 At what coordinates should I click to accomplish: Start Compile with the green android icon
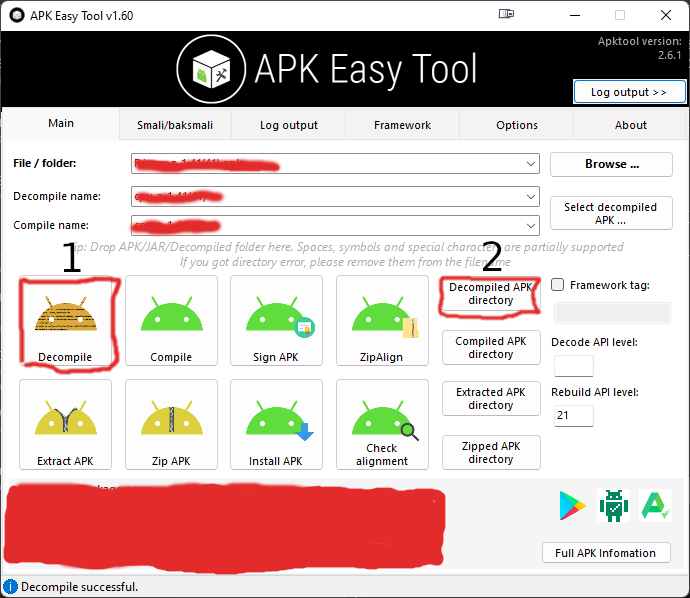click(x=171, y=321)
